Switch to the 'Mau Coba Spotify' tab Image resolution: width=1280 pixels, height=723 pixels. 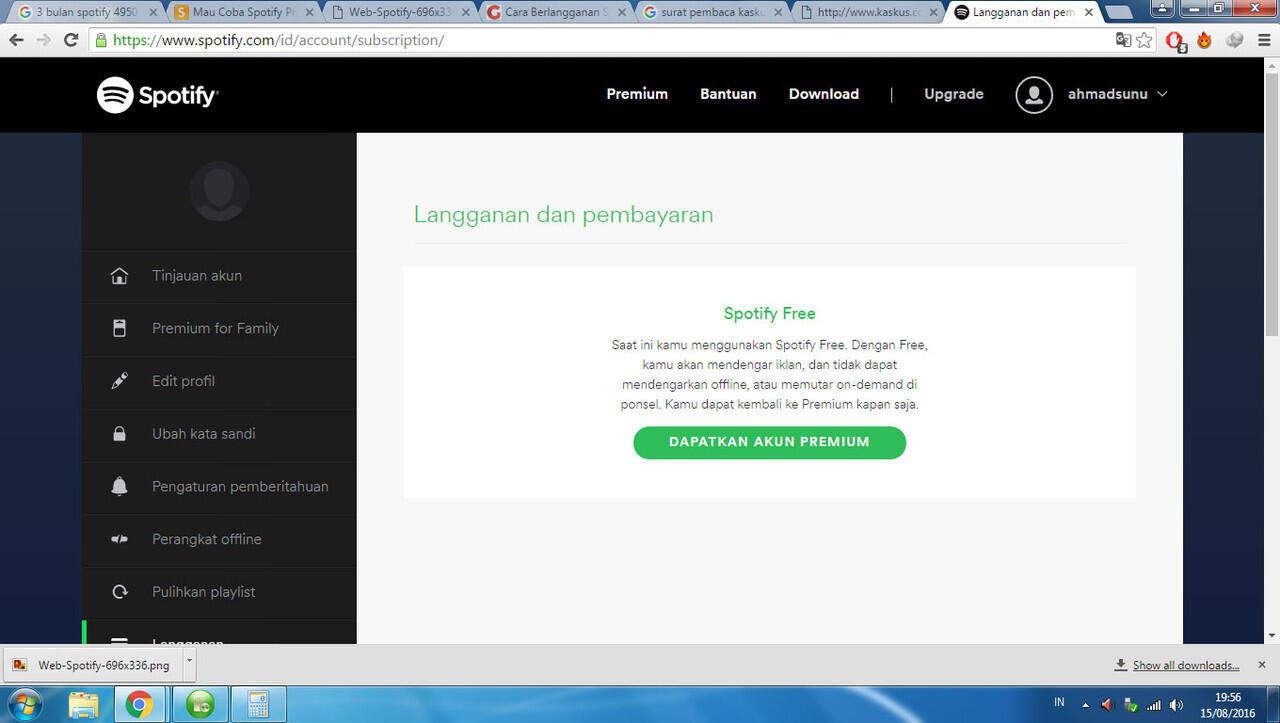tap(241, 12)
